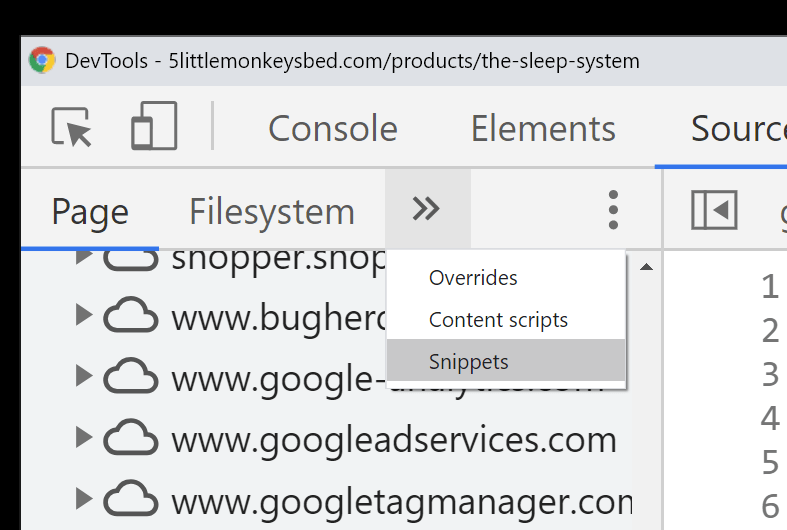This screenshot has width=787, height=530.
Task: Expand the www.googleadservices.com tree arrow
Action: 84,439
